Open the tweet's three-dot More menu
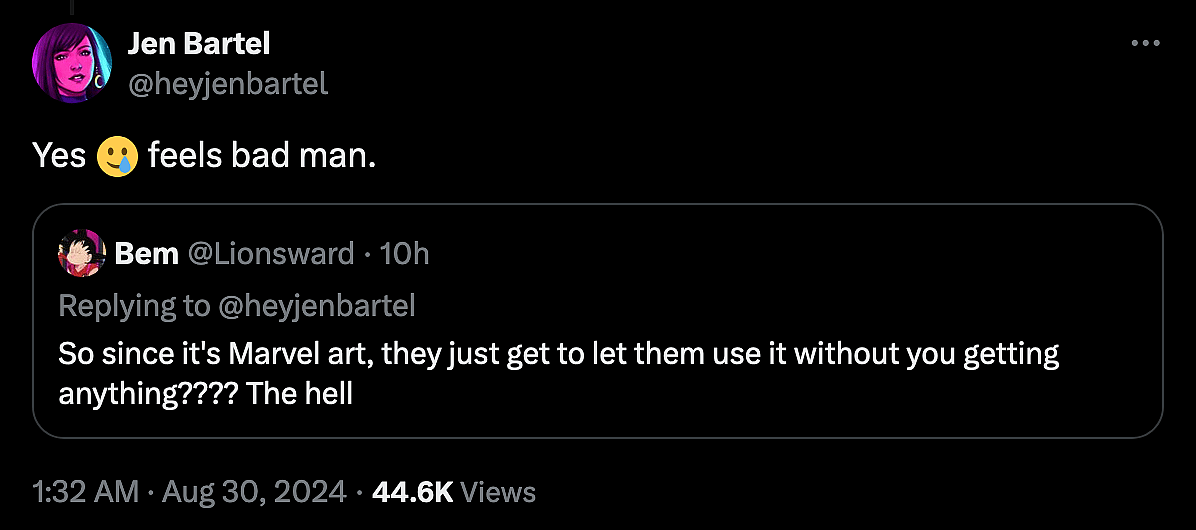The image size is (1196, 530). pyautogui.click(x=1144, y=44)
